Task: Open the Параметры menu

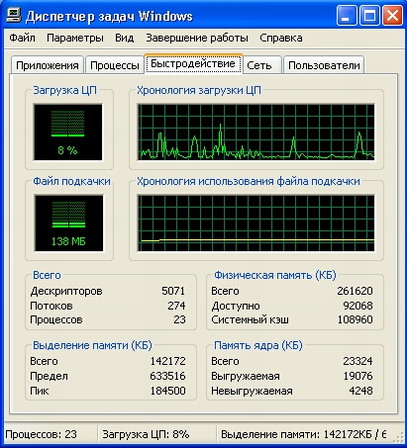Action: tap(75, 38)
